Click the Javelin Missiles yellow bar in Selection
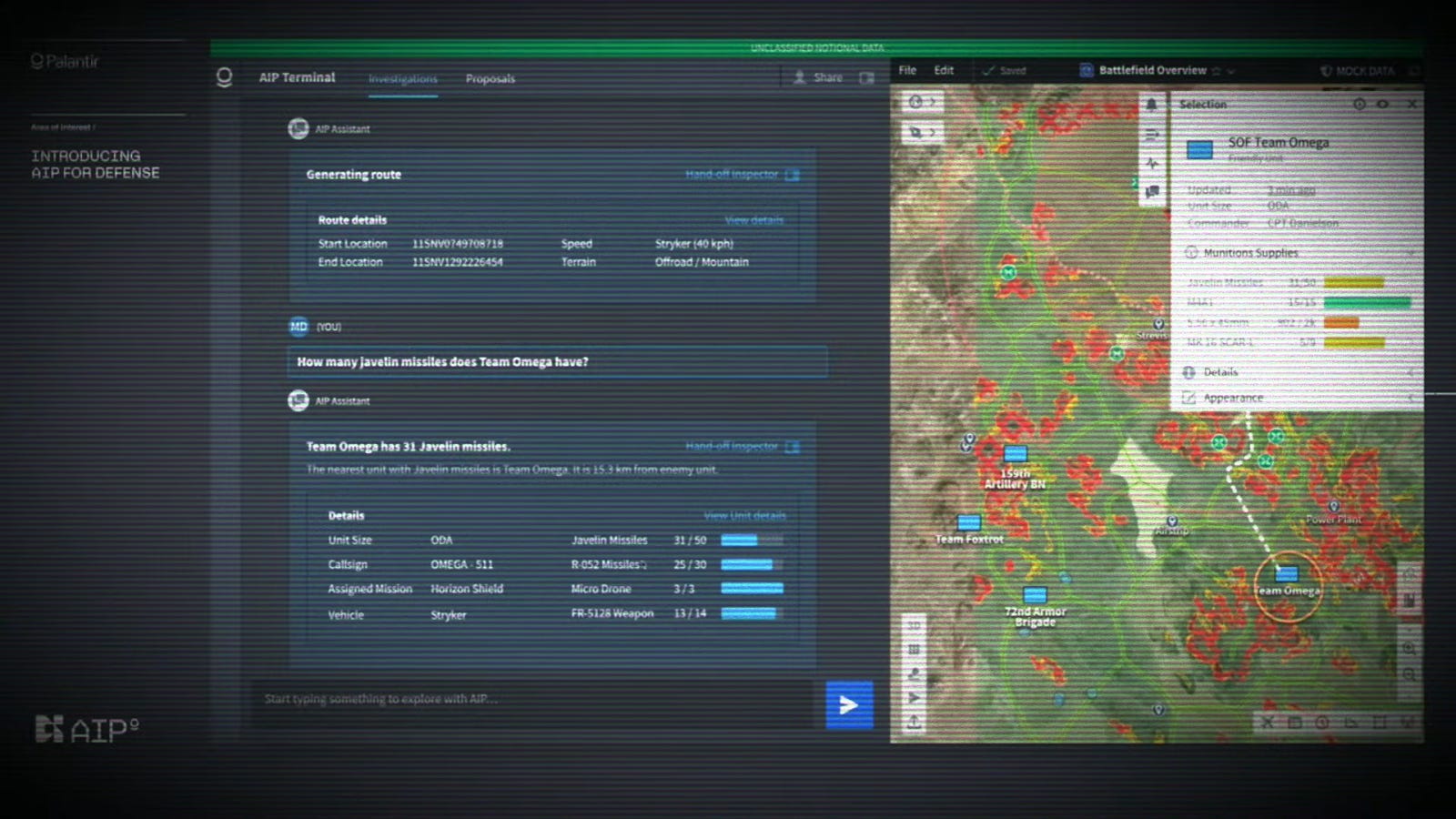Viewport: 1456px width, 819px height. click(x=1354, y=283)
